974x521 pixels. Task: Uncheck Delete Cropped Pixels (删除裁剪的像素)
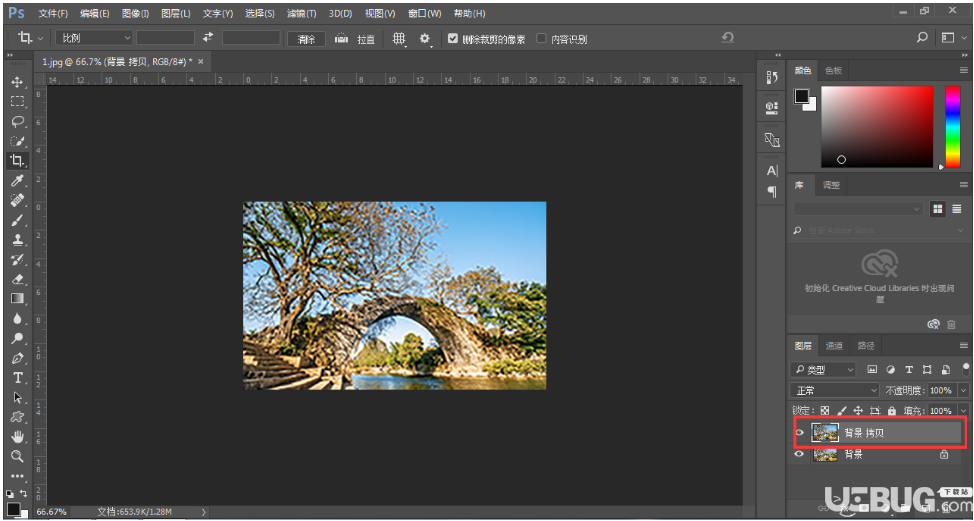453,39
